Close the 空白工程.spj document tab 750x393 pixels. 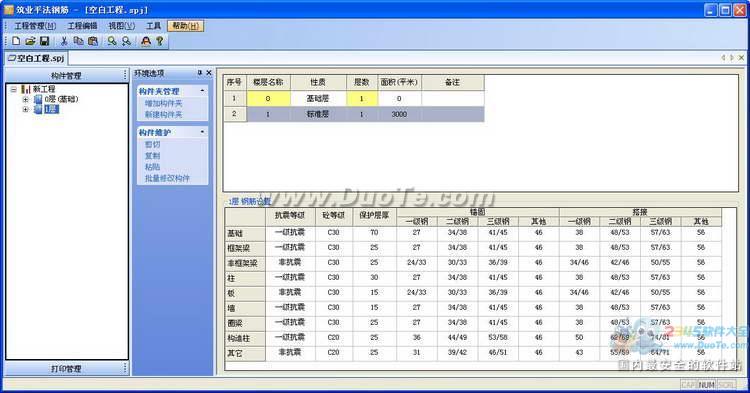[x=741, y=57]
